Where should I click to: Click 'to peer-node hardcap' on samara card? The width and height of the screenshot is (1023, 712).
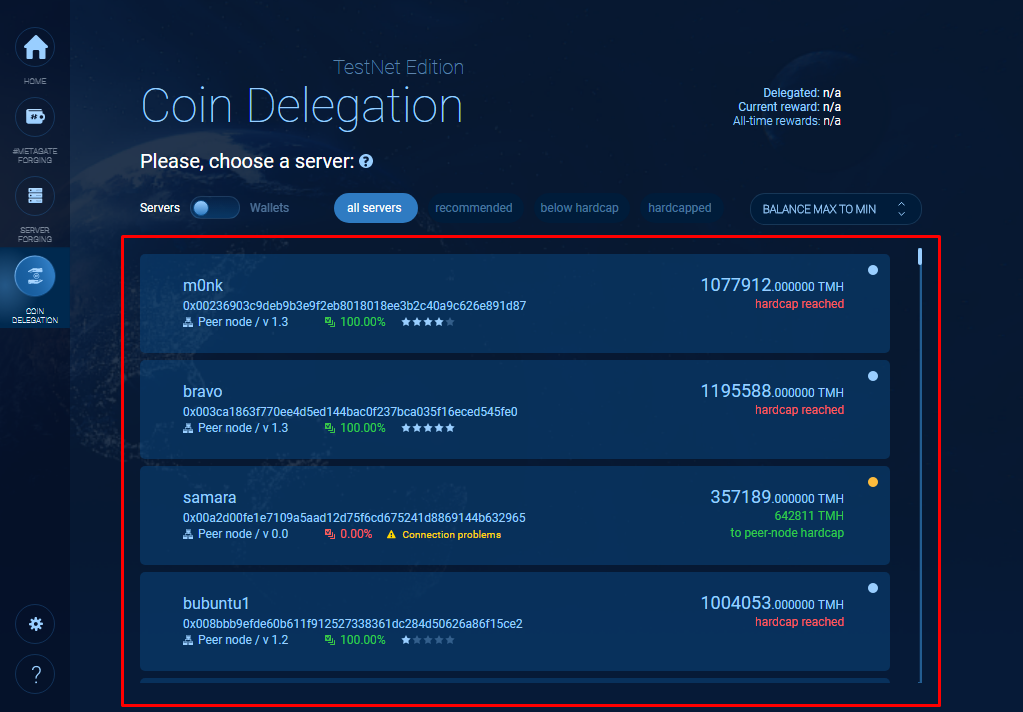787,533
